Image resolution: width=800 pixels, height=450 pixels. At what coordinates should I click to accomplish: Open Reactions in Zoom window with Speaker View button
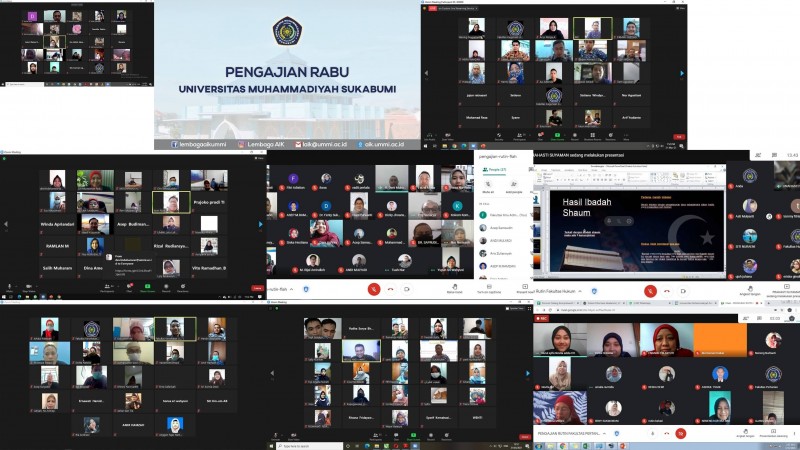[447, 436]
